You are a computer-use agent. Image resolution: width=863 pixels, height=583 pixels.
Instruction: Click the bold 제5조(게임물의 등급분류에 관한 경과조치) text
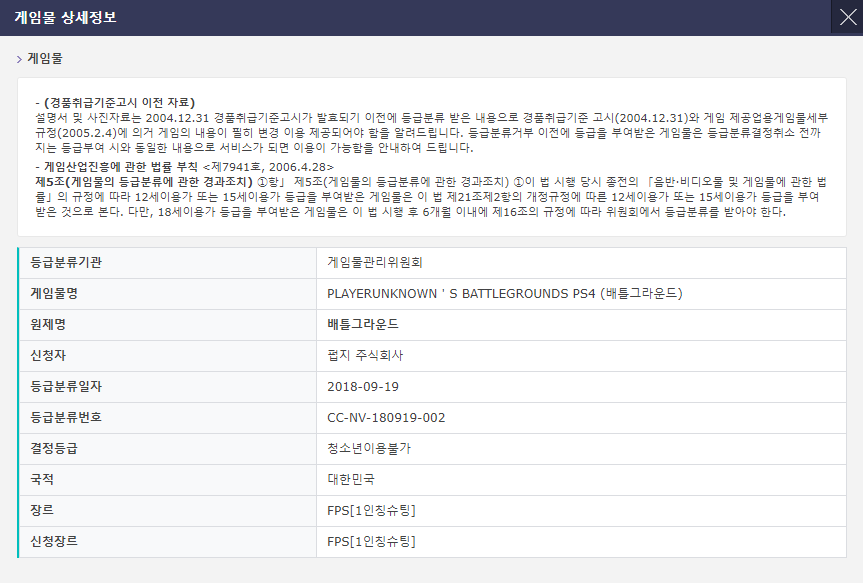144,182
